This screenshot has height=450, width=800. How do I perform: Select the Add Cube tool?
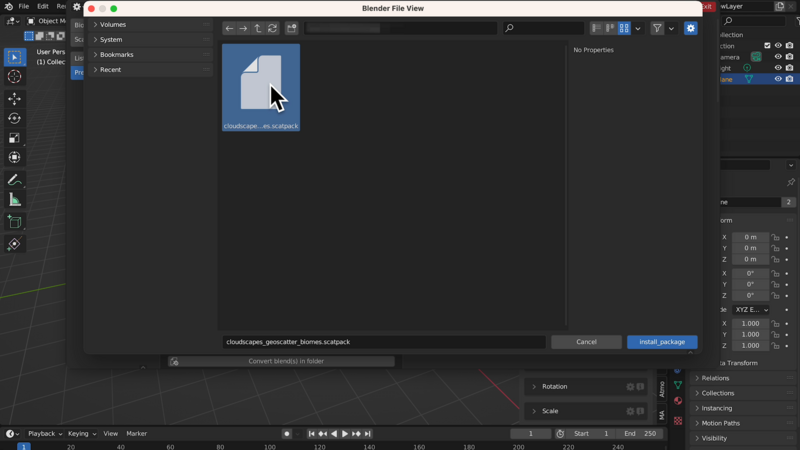point(14,222)
